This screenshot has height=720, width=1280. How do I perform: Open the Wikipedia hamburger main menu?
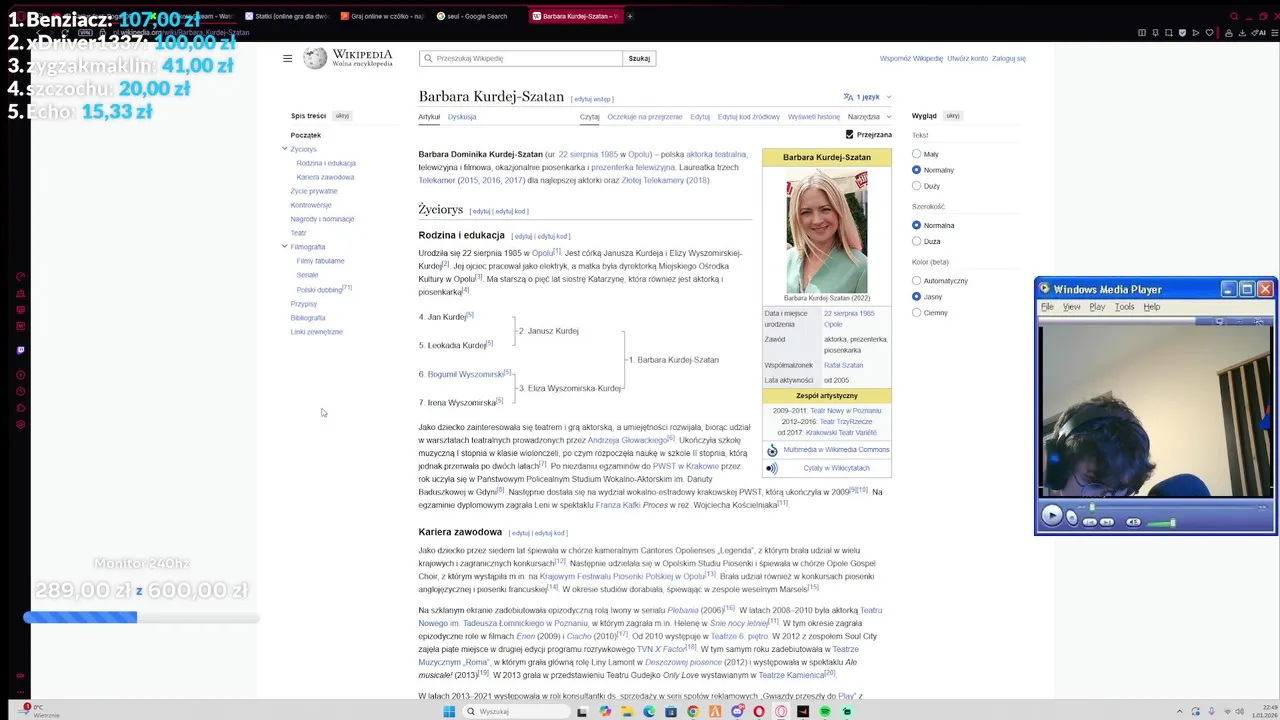click(x=287, y=58)
